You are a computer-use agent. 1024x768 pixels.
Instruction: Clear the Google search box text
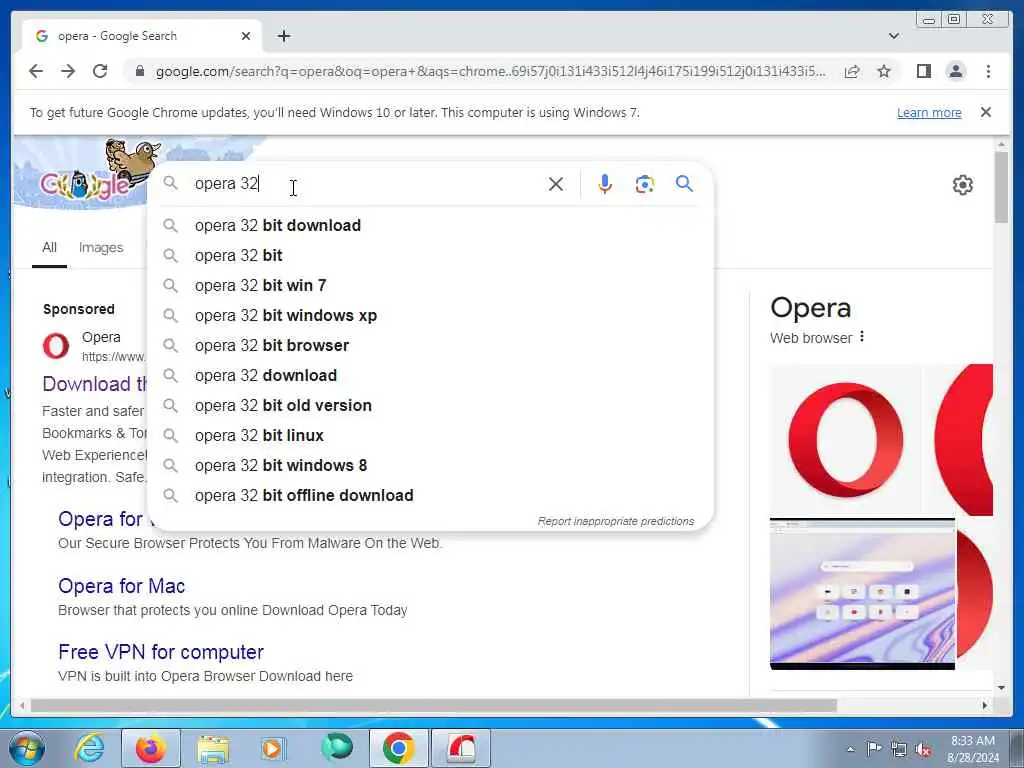coord(556,184)
